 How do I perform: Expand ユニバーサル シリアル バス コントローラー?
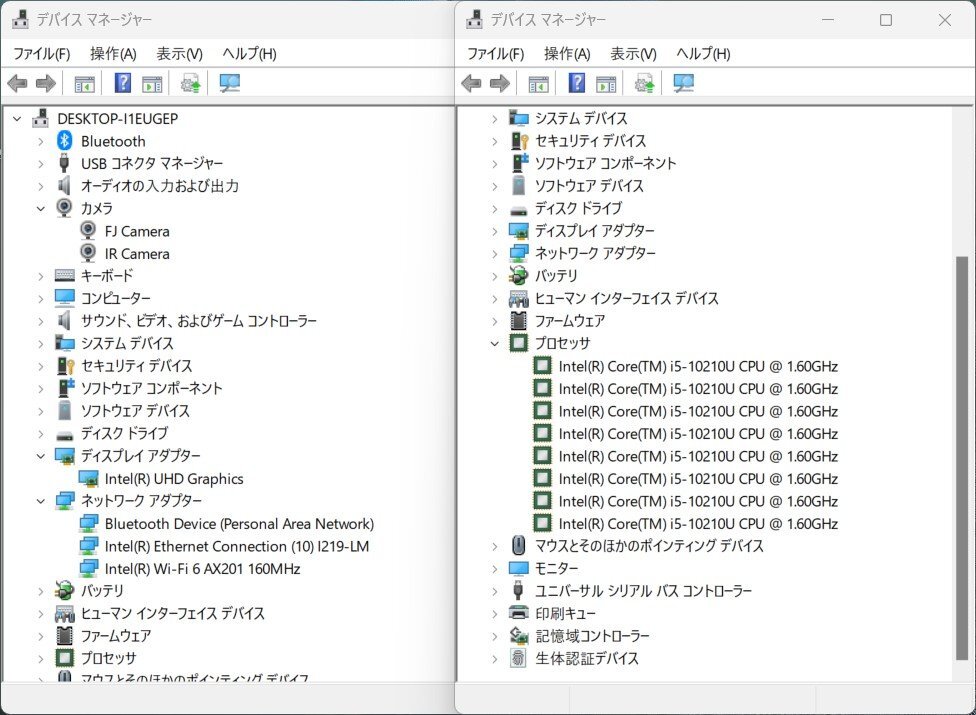tap(494, 591)
